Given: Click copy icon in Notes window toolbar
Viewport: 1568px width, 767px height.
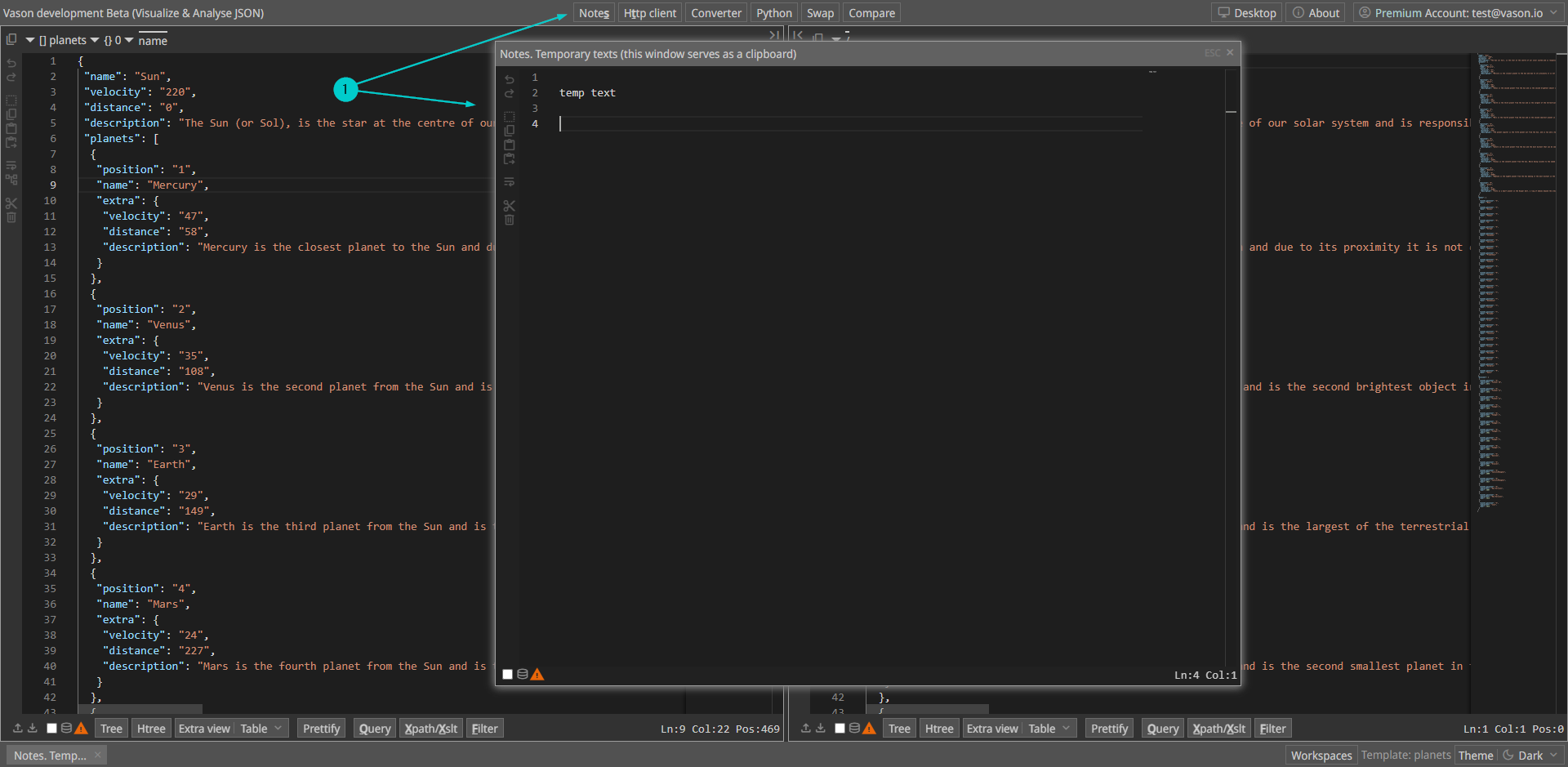Looking at the screenshot, I should pyautogui.click(x=510, y=131).
